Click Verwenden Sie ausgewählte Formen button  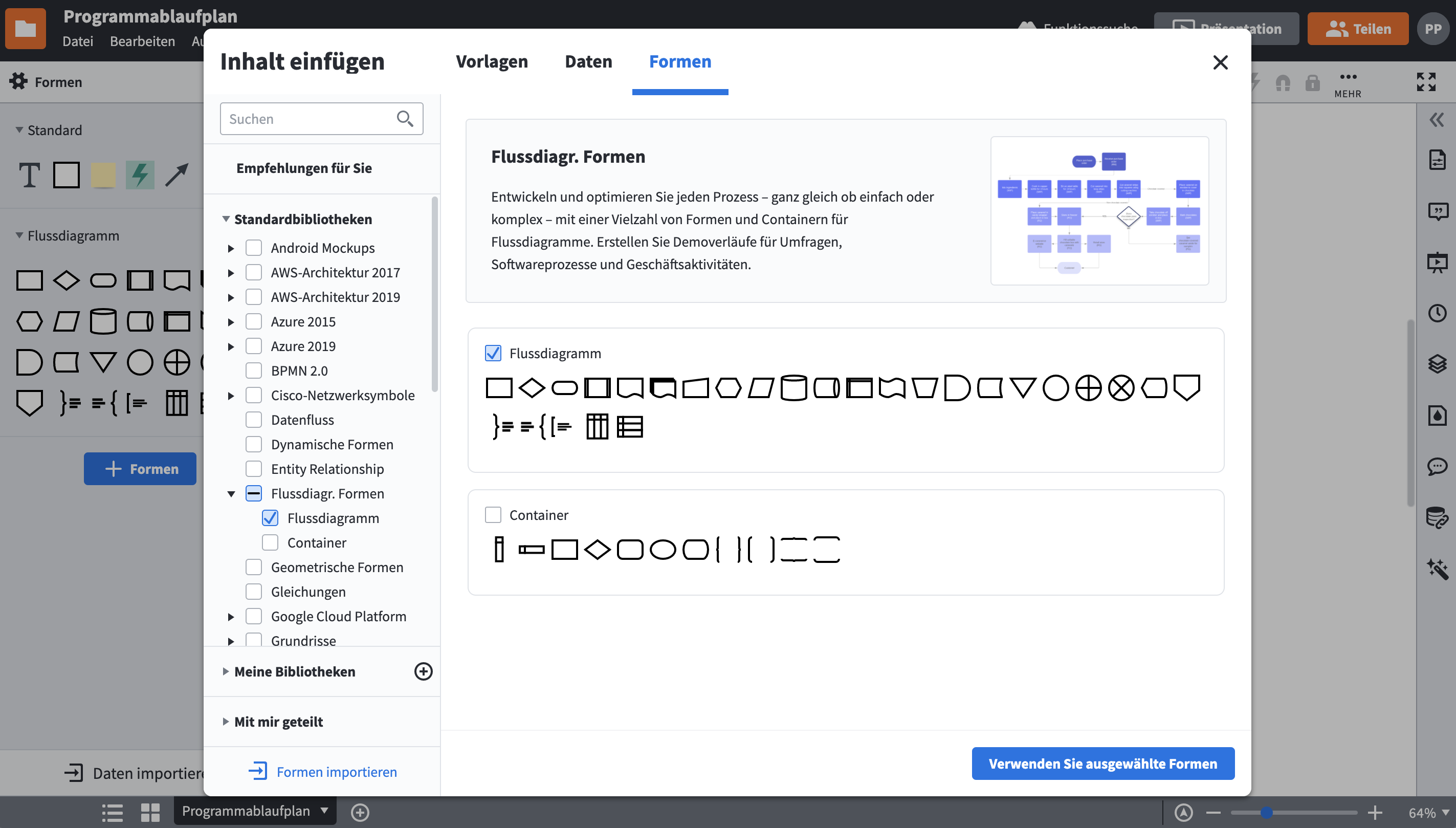pyautogui.click(x=1102, y=762)
